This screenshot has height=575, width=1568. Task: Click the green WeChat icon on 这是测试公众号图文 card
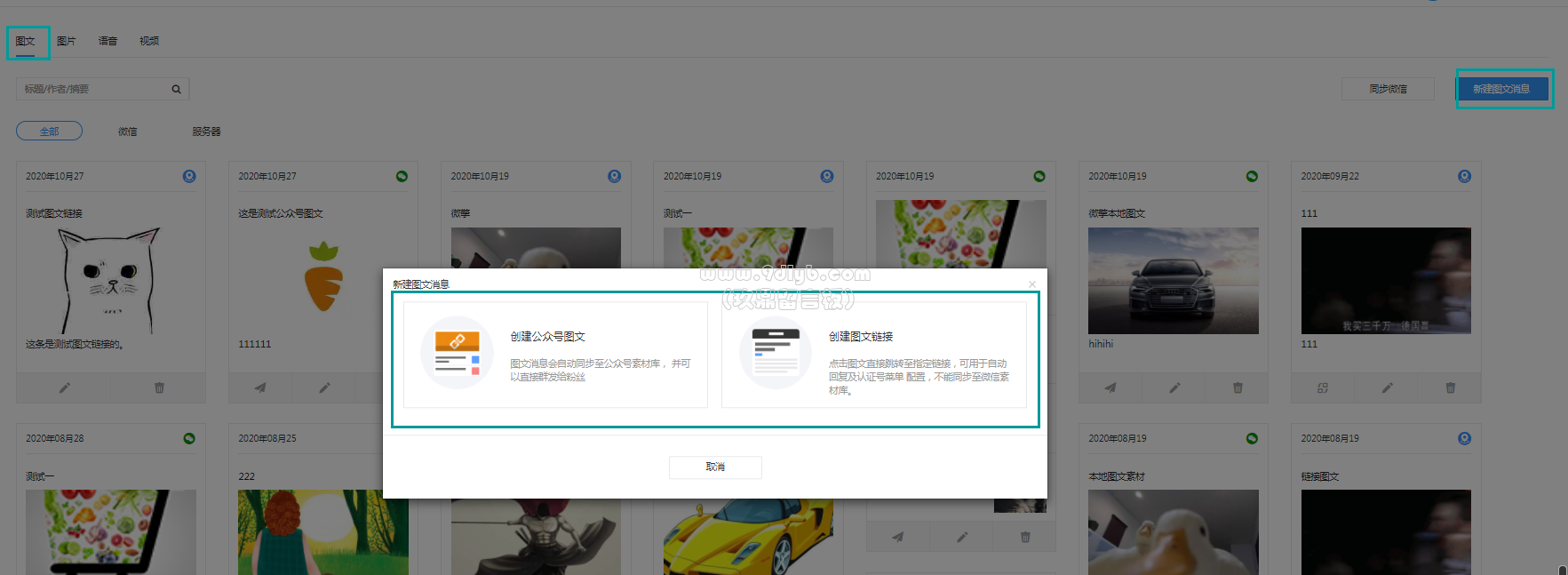tap(402, 176)
